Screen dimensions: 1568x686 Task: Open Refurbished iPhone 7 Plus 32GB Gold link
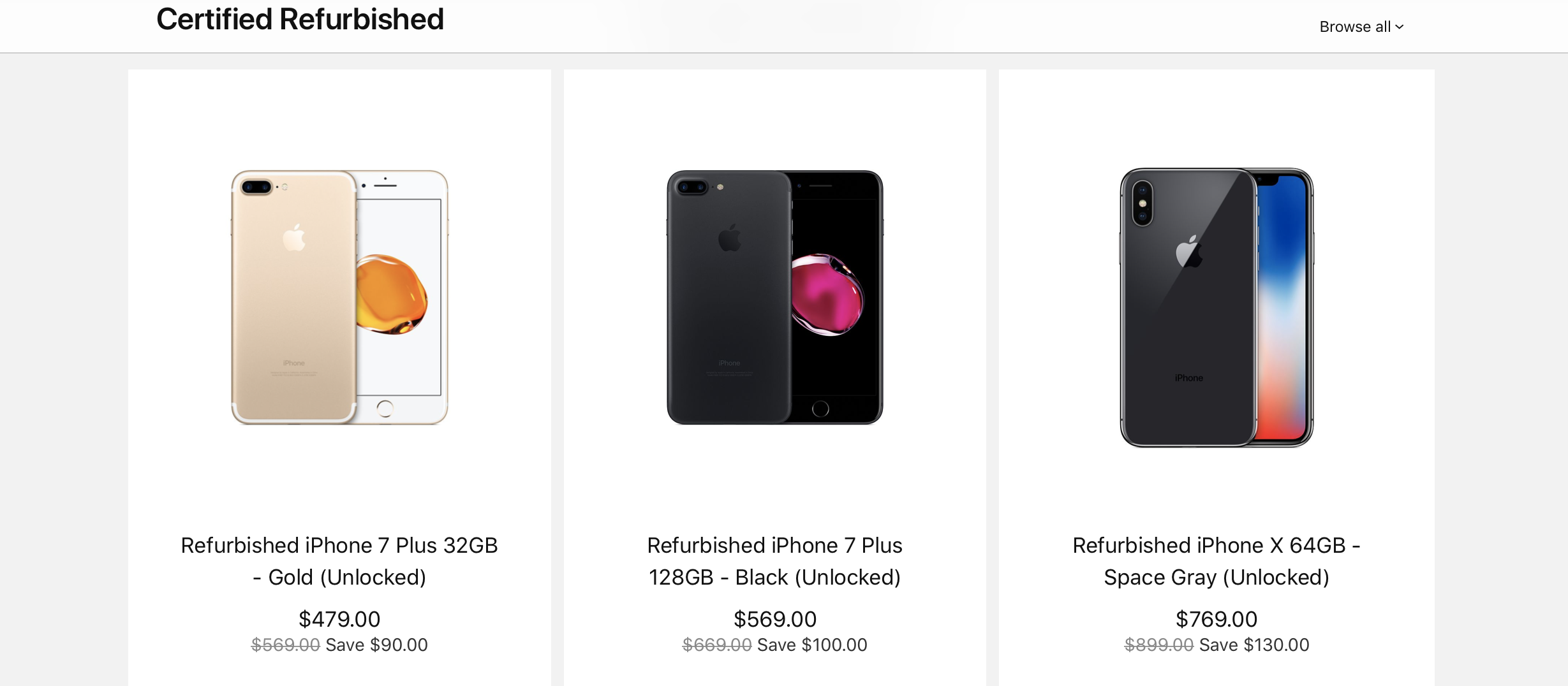[339, 561]
